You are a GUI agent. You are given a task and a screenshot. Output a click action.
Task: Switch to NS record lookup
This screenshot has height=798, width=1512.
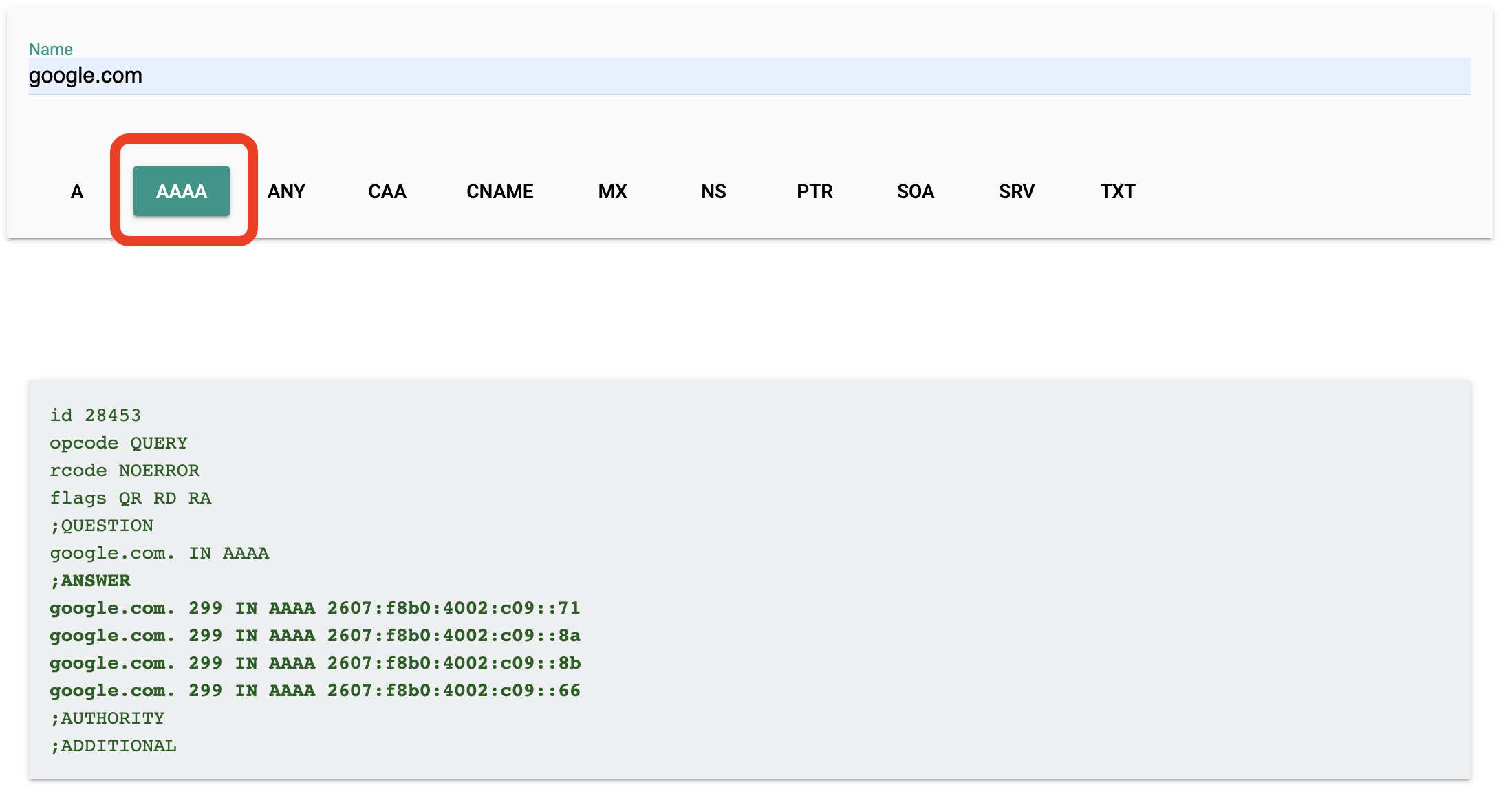click(x=713, y=191)
